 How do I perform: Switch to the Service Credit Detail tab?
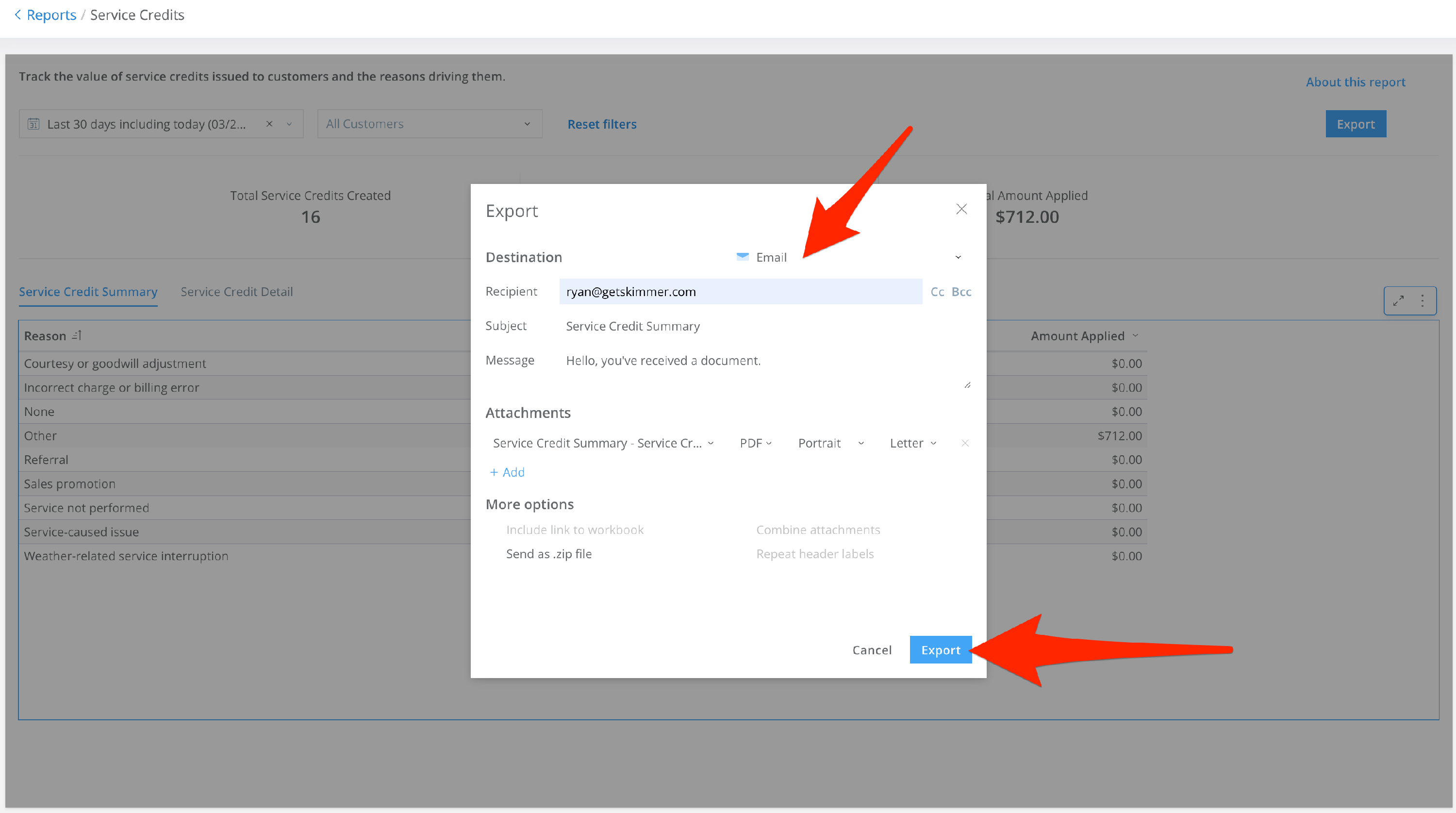[237, 292]
